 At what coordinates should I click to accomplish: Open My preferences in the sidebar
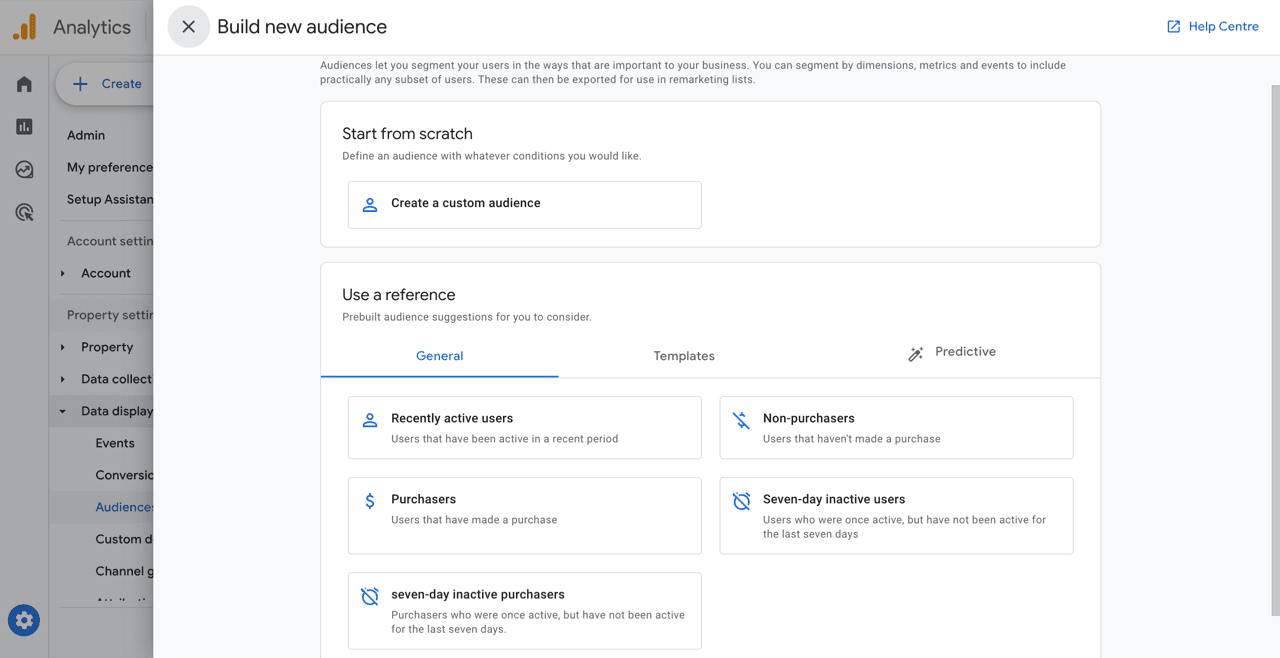tap(110, 167)
